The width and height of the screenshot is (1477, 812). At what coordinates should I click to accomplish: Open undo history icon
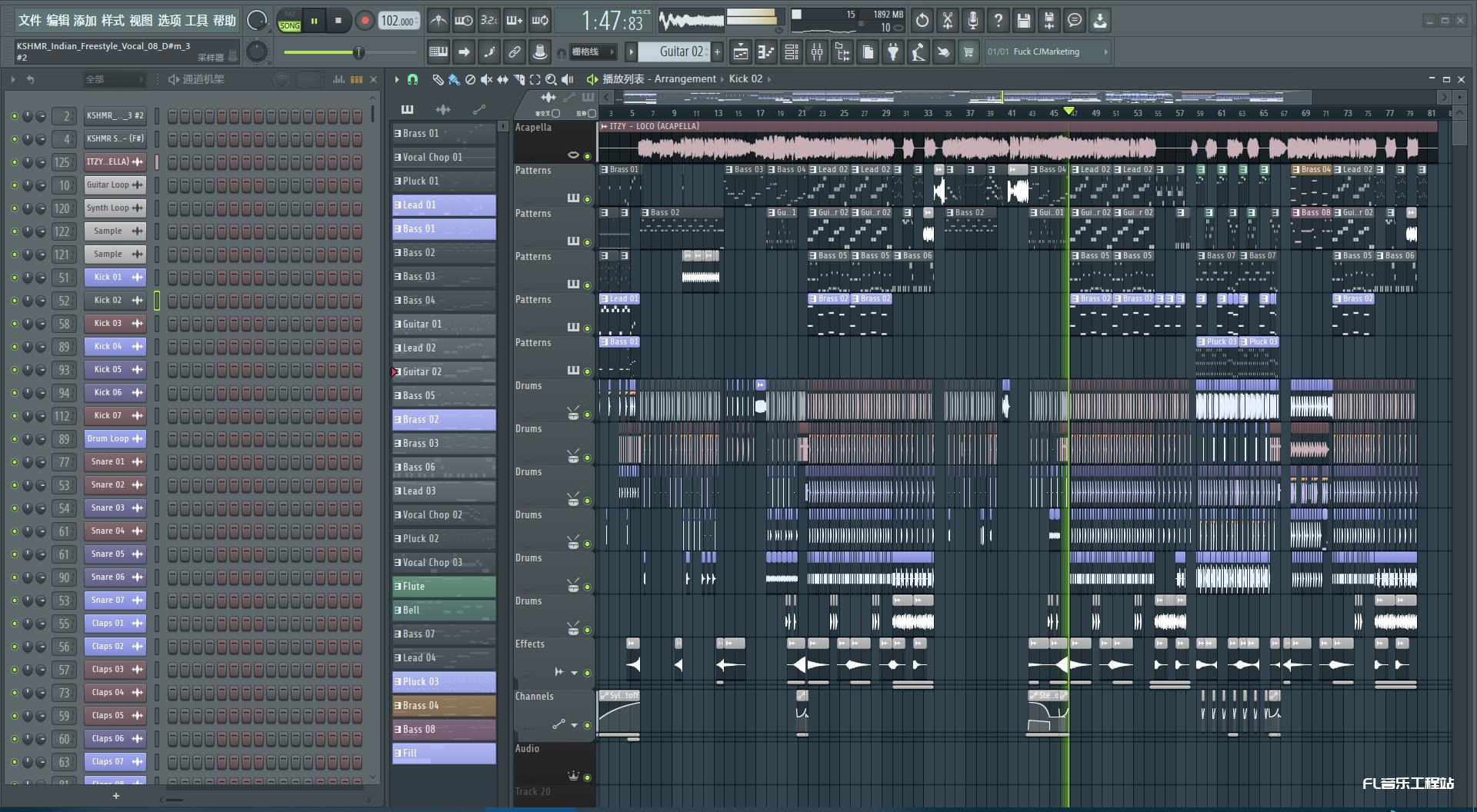(922, 21)
